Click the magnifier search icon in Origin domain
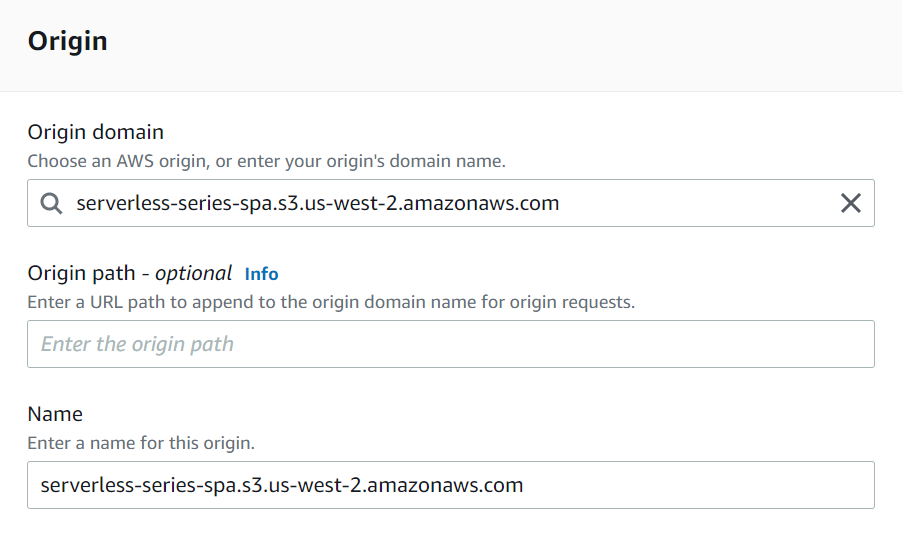902x535 pixels. click(x=51, y=203)
